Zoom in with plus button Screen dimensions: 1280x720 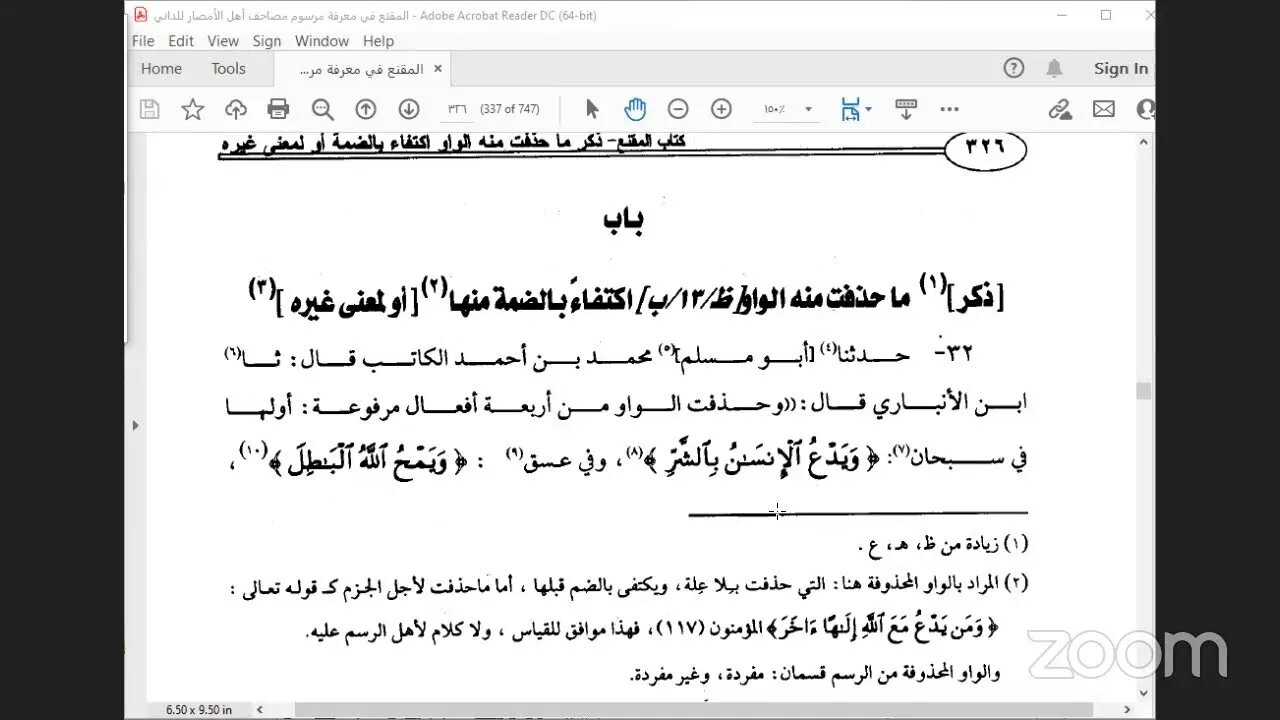click(721, 110)
